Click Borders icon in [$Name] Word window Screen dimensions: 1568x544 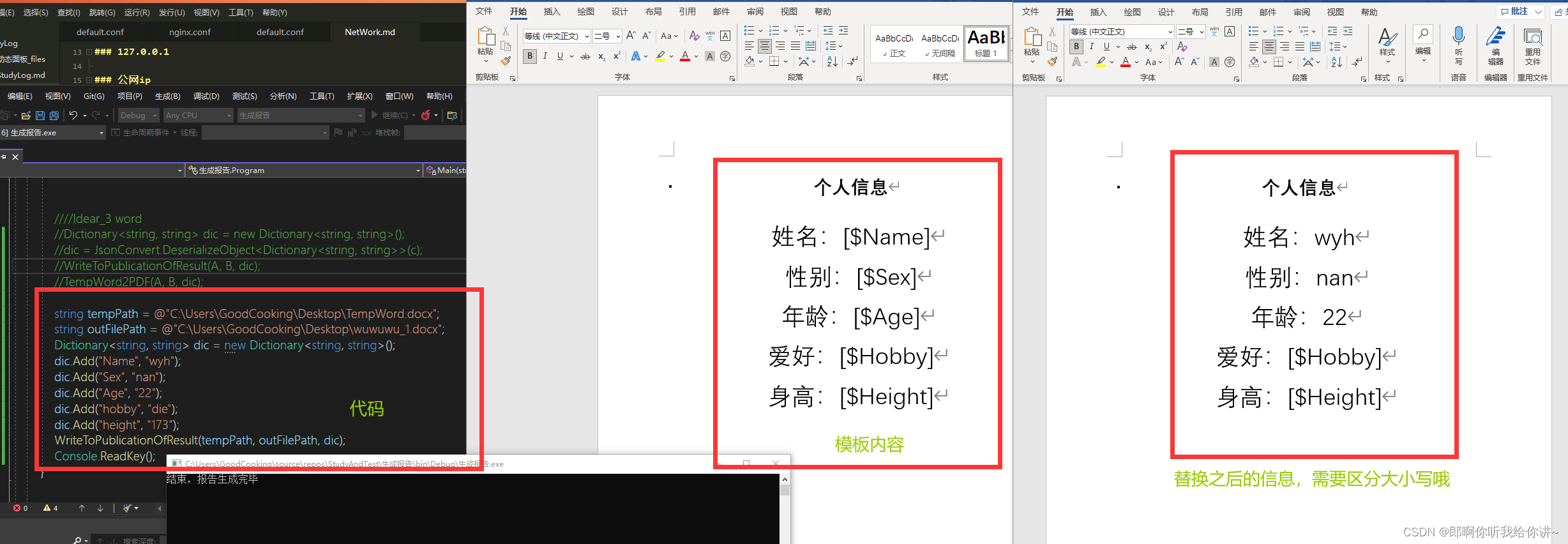(774, 61)
